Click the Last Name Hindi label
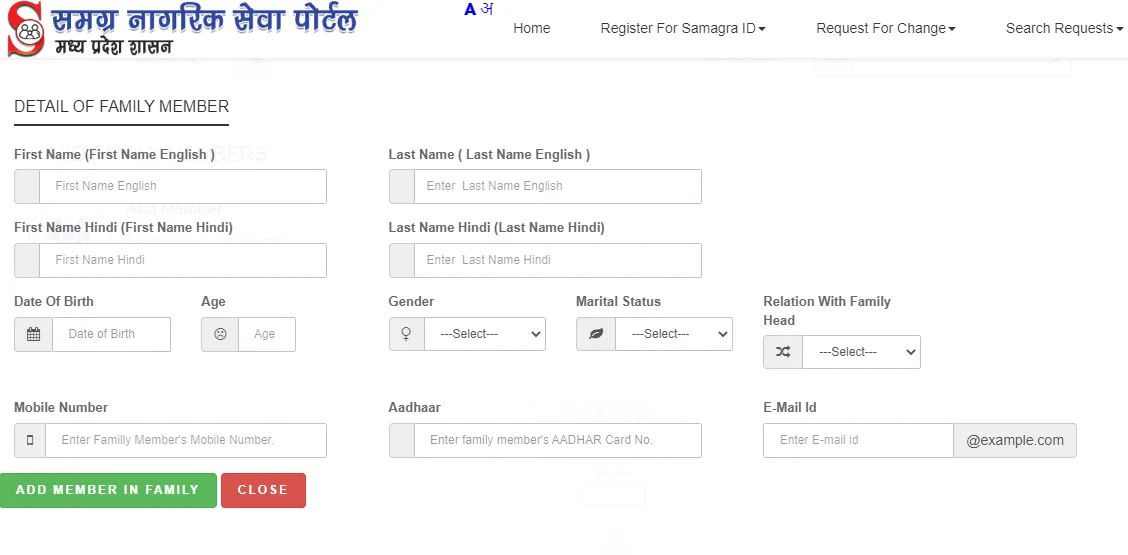This screenshot has height=555, width=1128. click(496, 227)
